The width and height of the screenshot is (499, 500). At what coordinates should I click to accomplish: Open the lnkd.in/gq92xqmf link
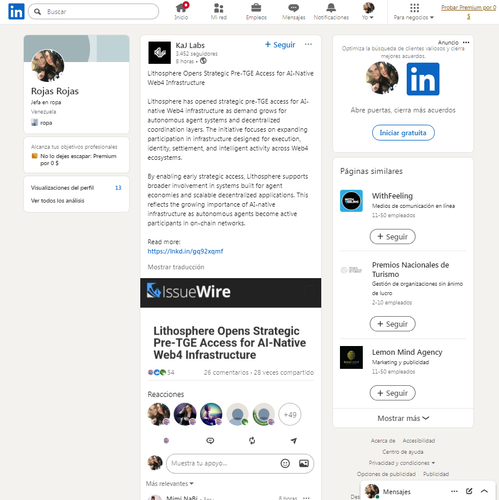[185, 251]
